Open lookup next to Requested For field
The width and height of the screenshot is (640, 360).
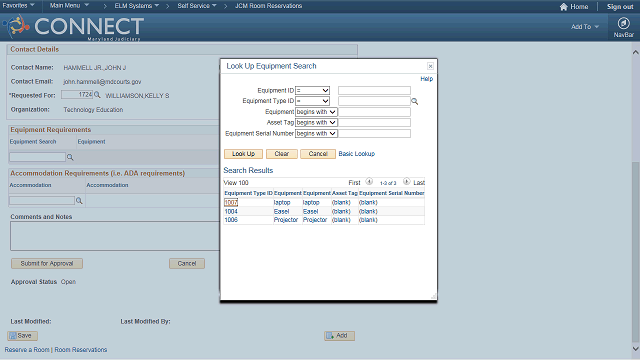[97, 95]
